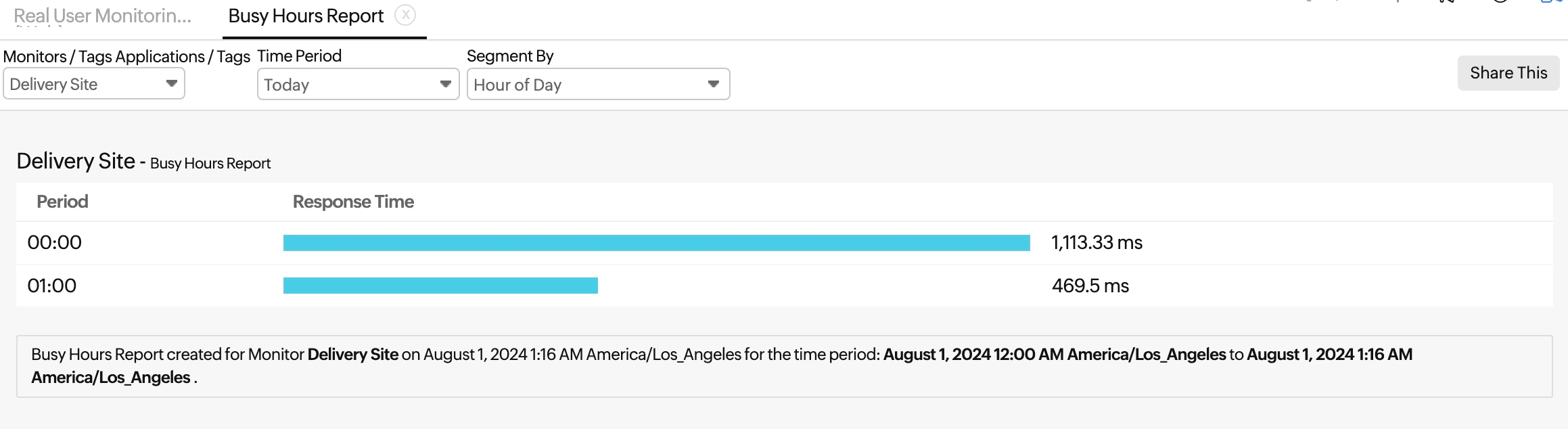1568x429 pixels.
Task: Select the 01:00 period row label
Action: pos(52,286)
